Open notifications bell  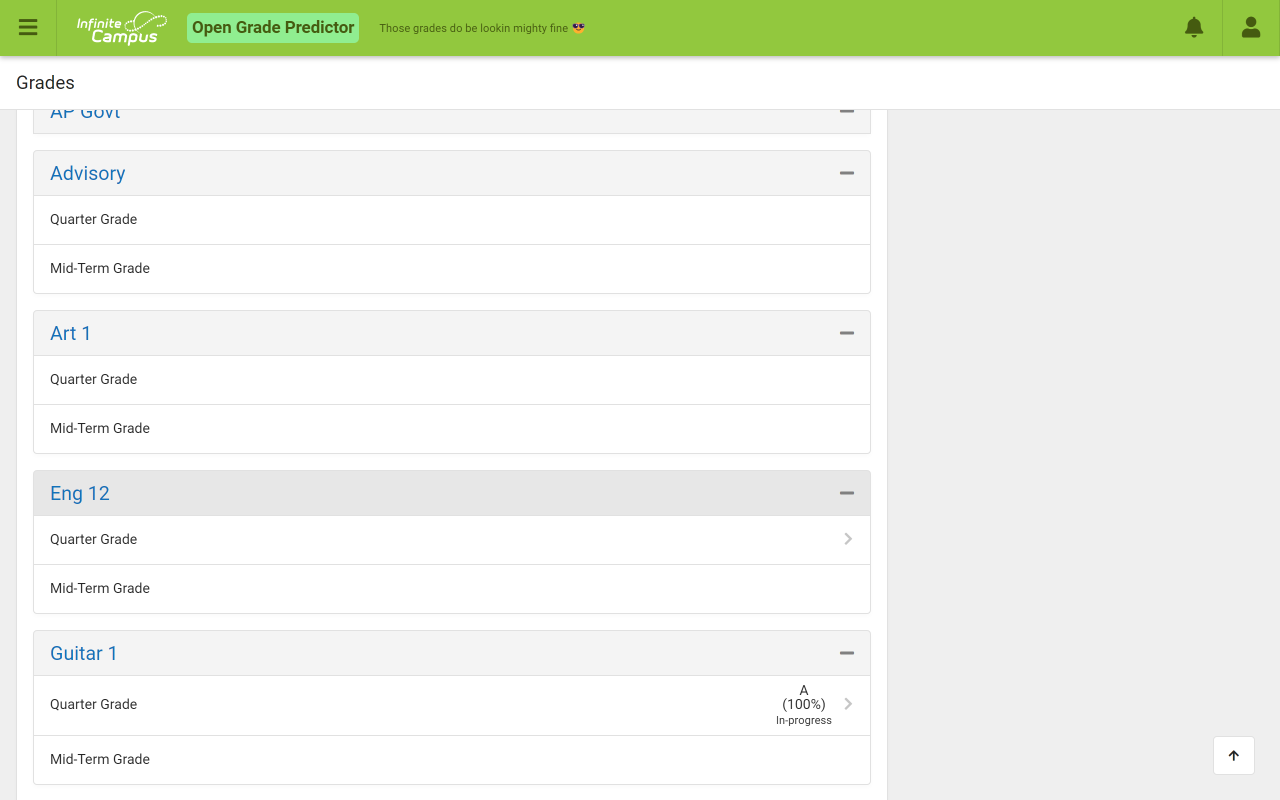(1194, 28)
